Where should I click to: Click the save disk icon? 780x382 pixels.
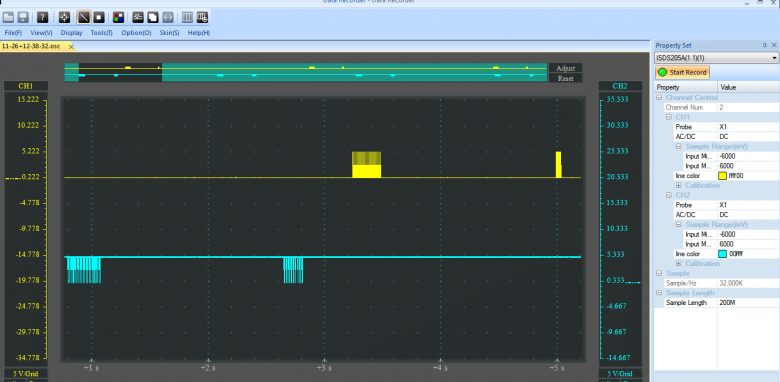[x=23, y=17]
